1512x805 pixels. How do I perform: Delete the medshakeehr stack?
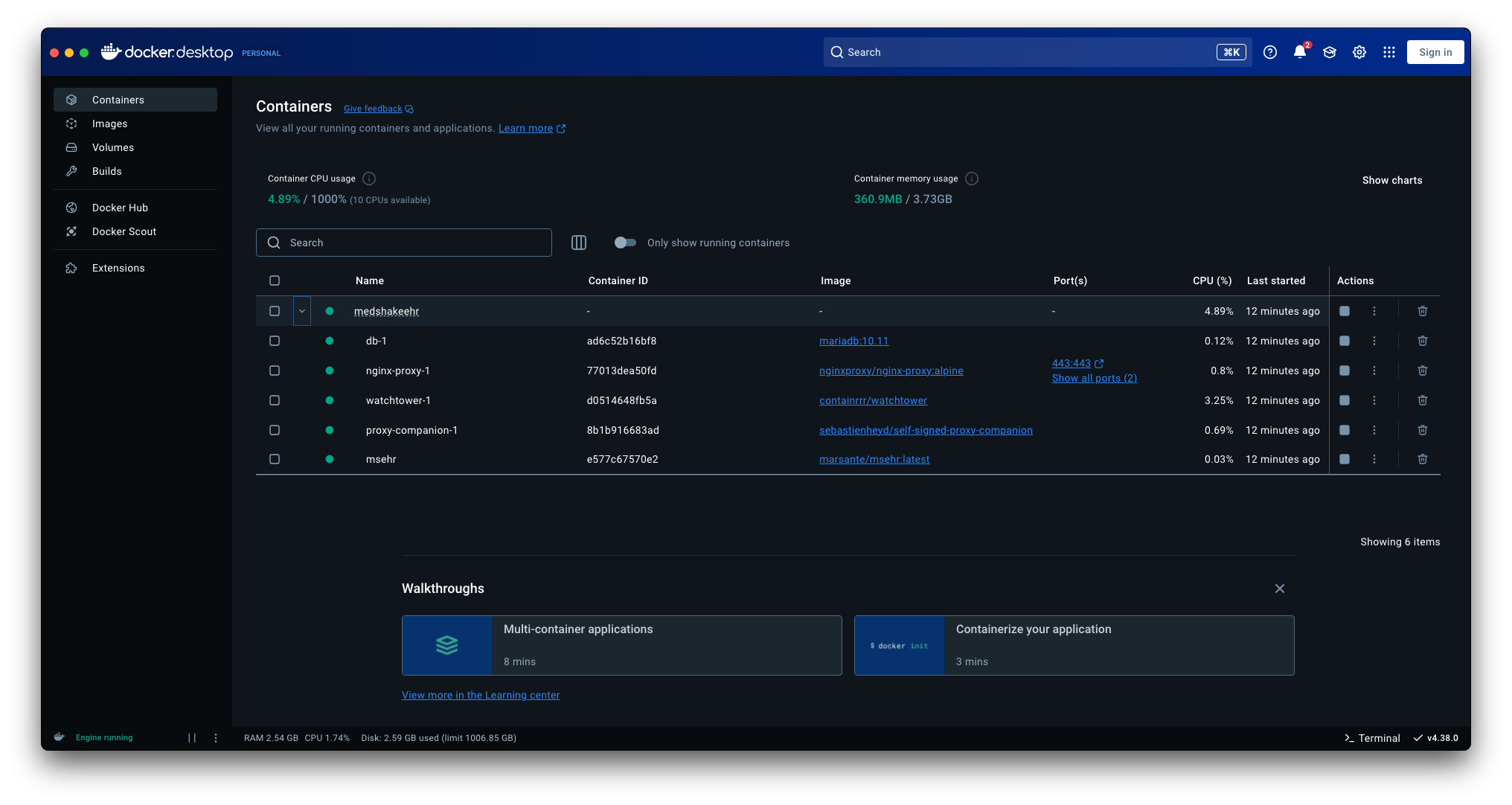pos(1423,311)
